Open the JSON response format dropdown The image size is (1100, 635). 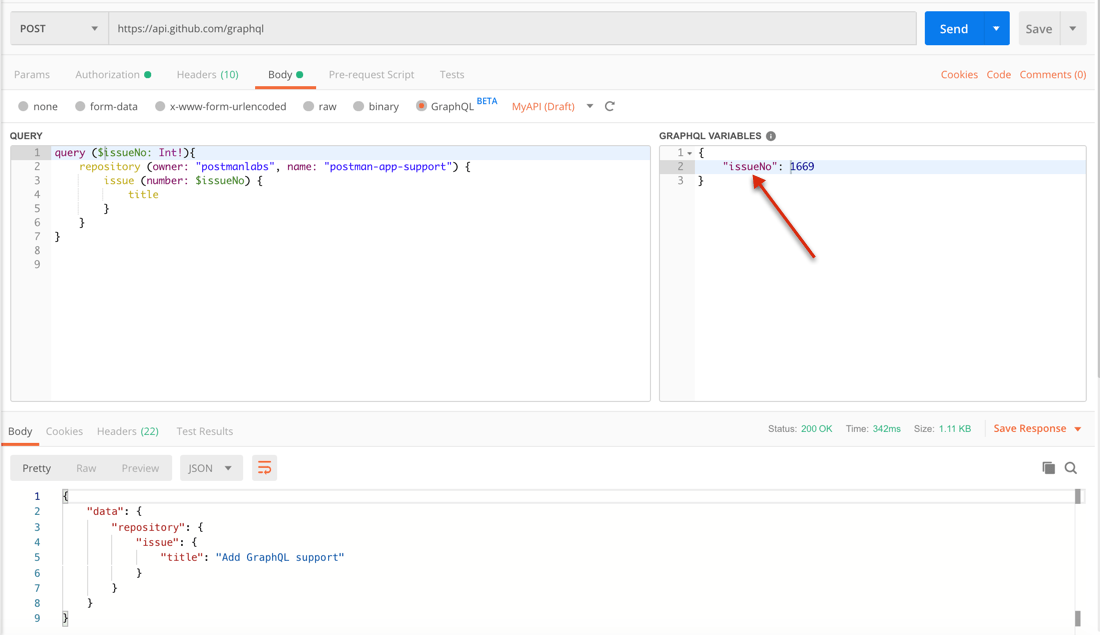(210, 467)
